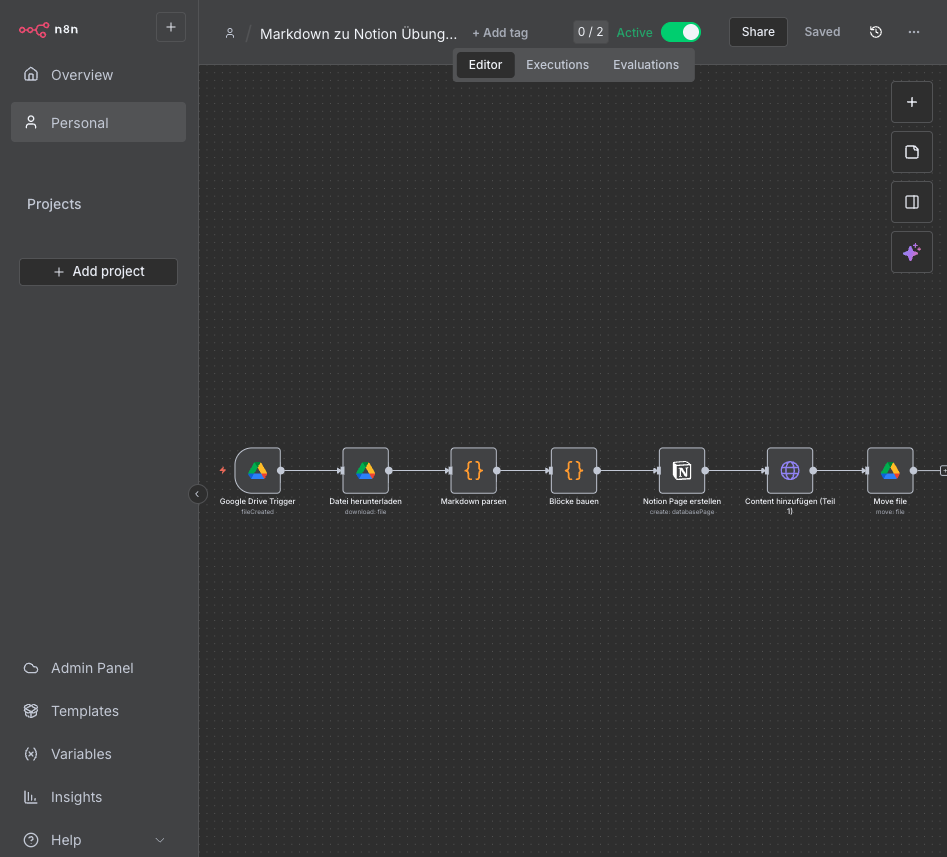
Task: Add a sticky note with the note icon
Action: pos(912,152)
